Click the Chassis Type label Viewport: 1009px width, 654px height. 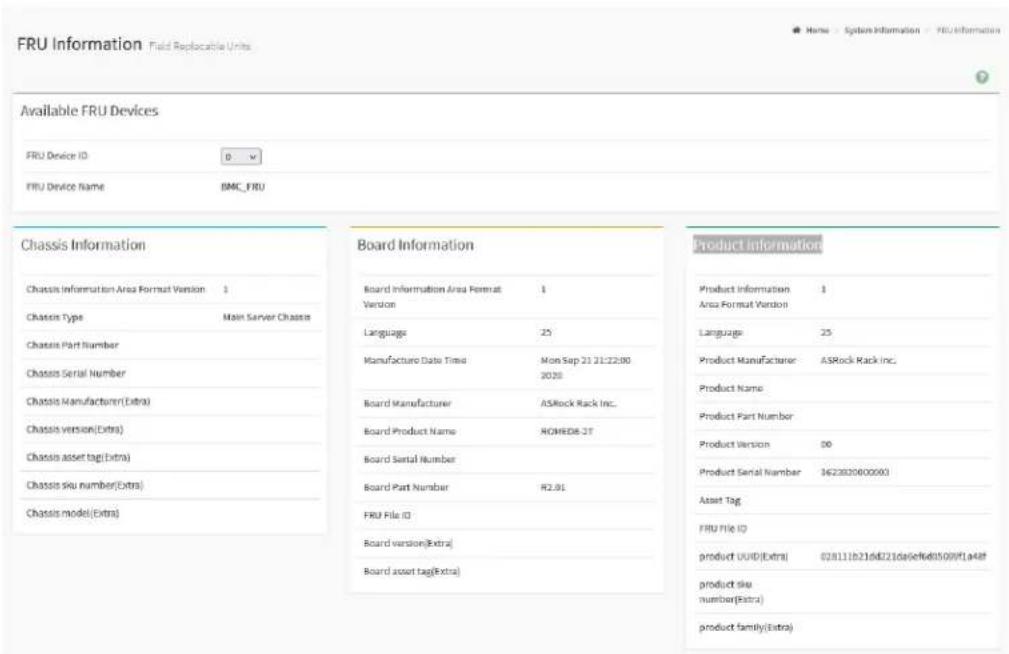55,317
